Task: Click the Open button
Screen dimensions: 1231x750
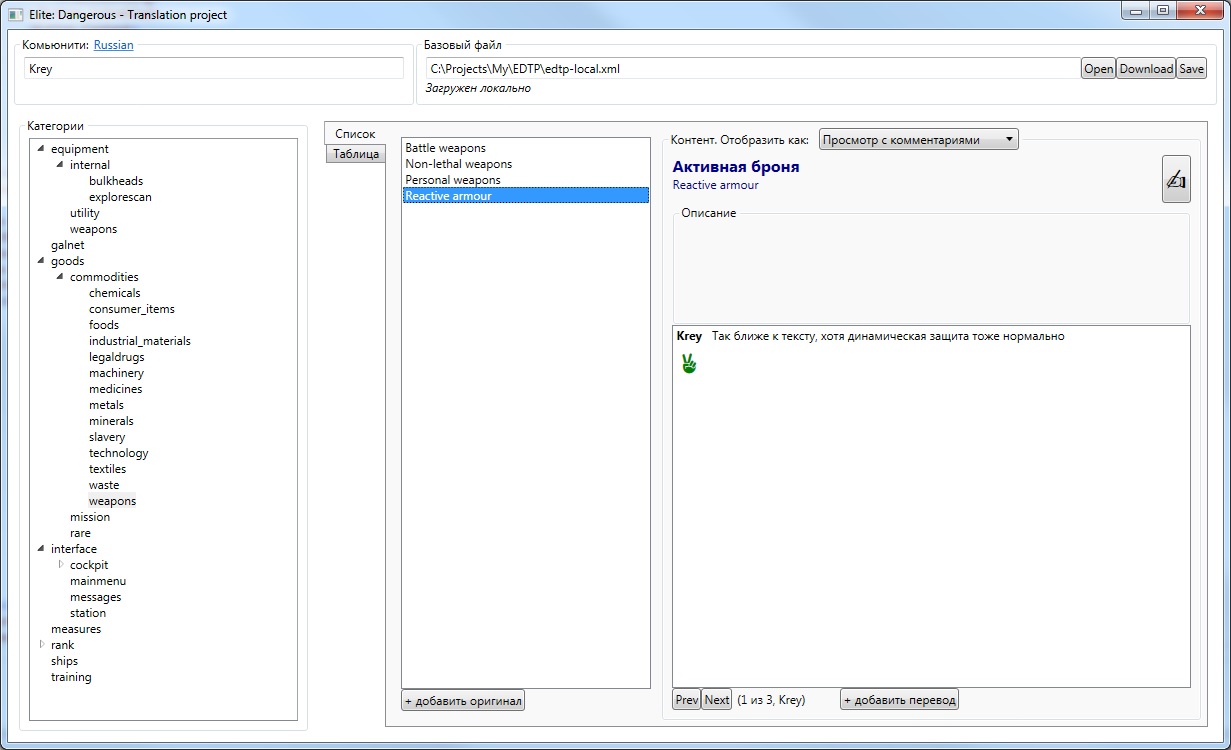Action: pos(1098,69)
